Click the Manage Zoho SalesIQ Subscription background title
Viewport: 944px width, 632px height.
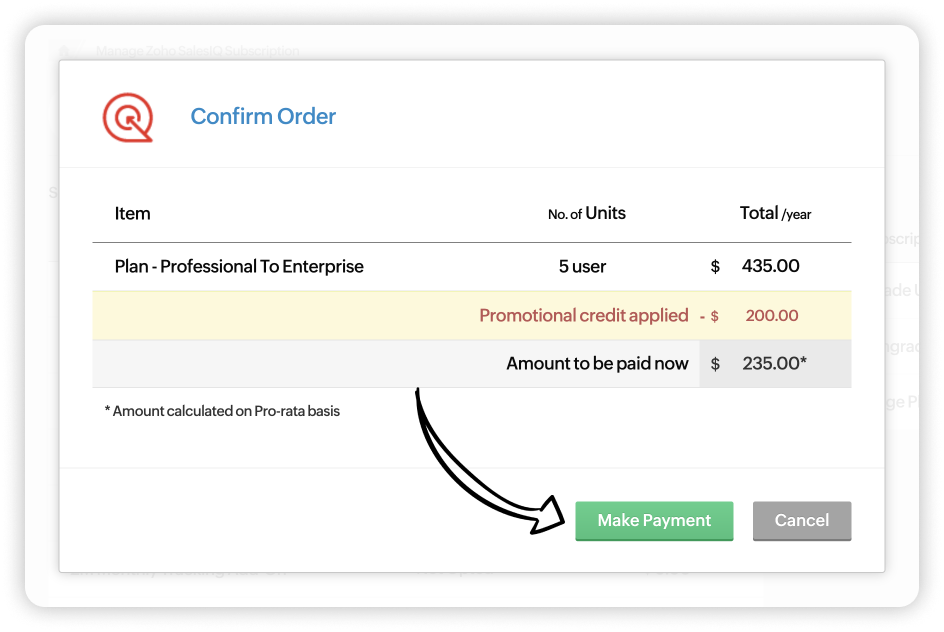[x=197, y=51]
